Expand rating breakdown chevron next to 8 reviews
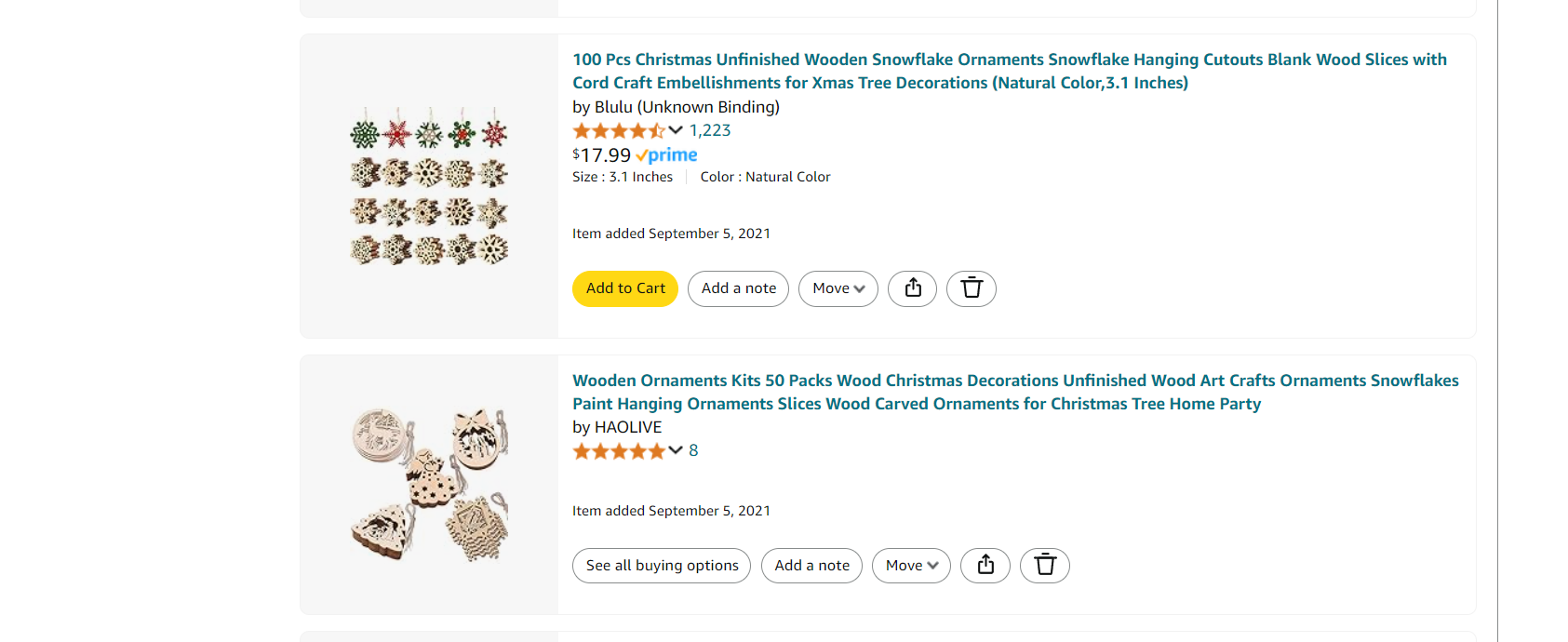This screenshot has width=1568, height=642. point(676,450)
